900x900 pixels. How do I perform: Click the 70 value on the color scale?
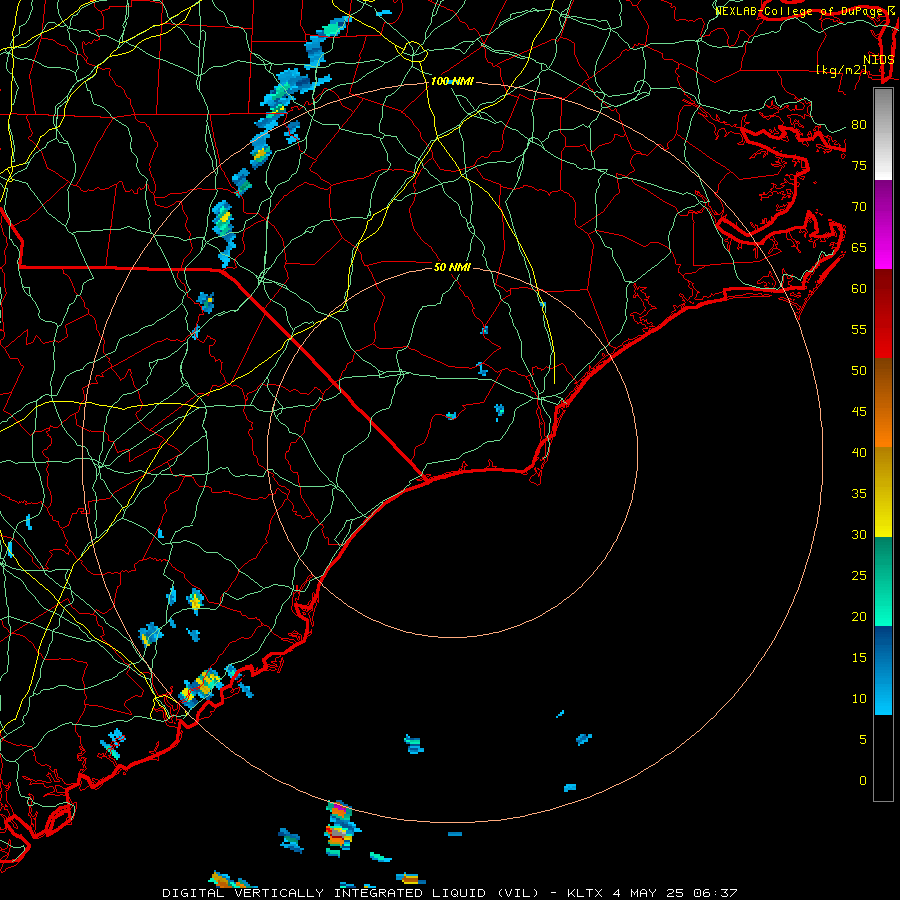point(859,207)
